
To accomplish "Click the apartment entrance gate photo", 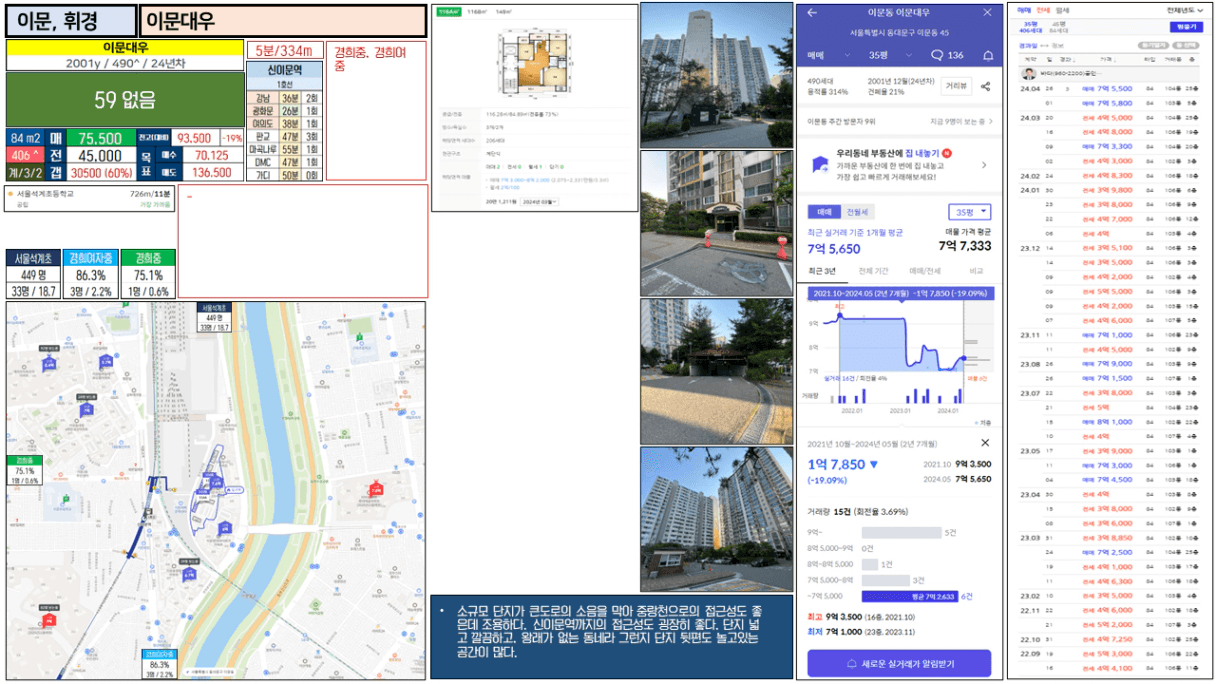I will (x=715, y=223).
